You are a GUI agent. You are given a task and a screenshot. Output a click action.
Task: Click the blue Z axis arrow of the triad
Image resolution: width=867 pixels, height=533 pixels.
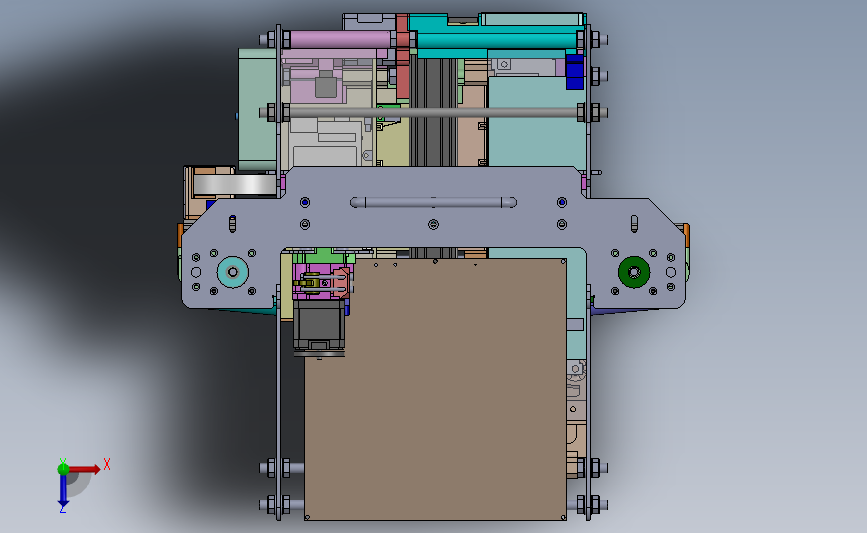coord(63,490)
